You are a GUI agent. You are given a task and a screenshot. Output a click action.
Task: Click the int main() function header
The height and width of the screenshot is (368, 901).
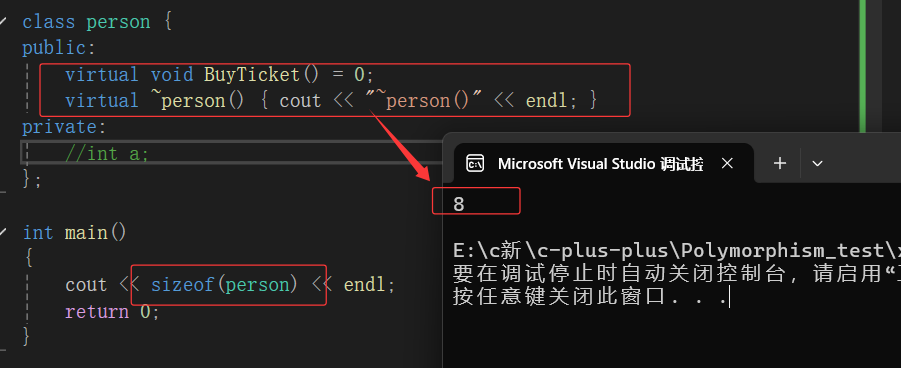point(75,233)
